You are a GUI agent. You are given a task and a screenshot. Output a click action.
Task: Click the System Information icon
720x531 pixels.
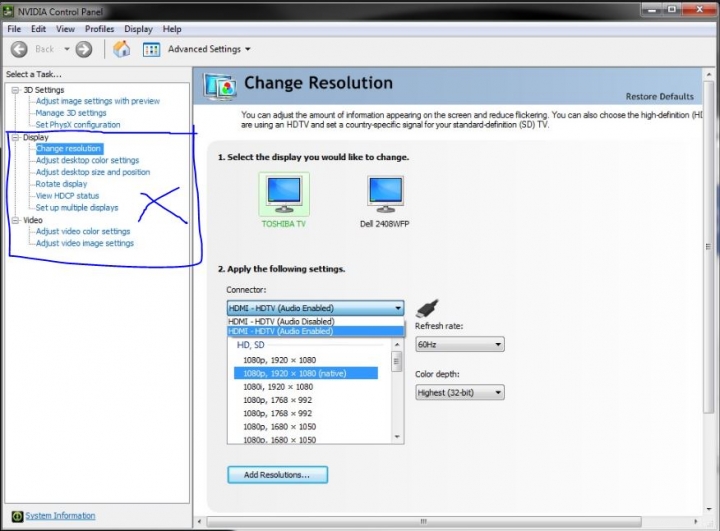[17, 516]
